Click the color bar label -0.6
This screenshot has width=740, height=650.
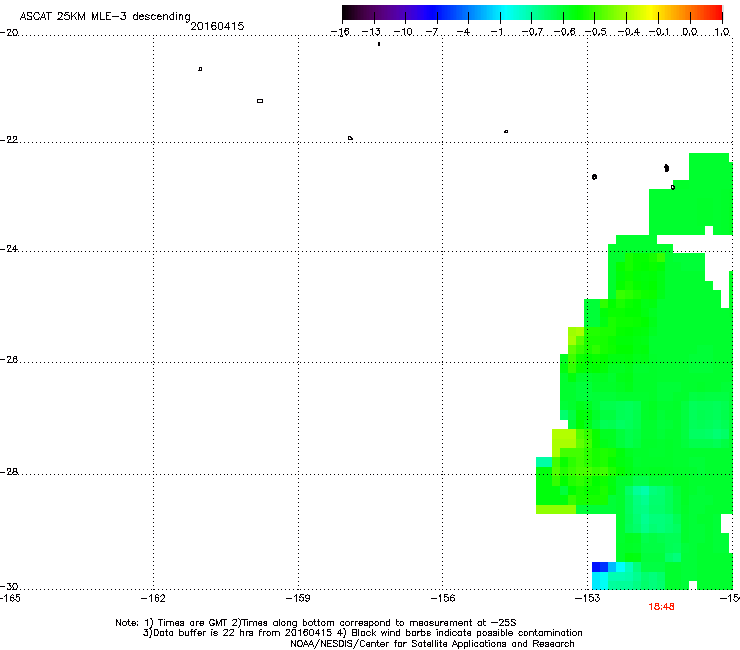coord(564,32)
